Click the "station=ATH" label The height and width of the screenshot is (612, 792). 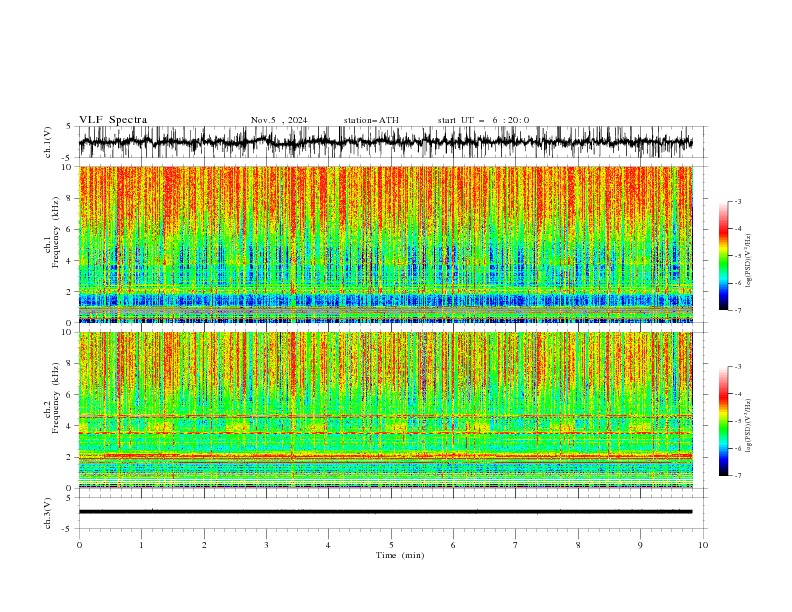[x=371, y=120]
